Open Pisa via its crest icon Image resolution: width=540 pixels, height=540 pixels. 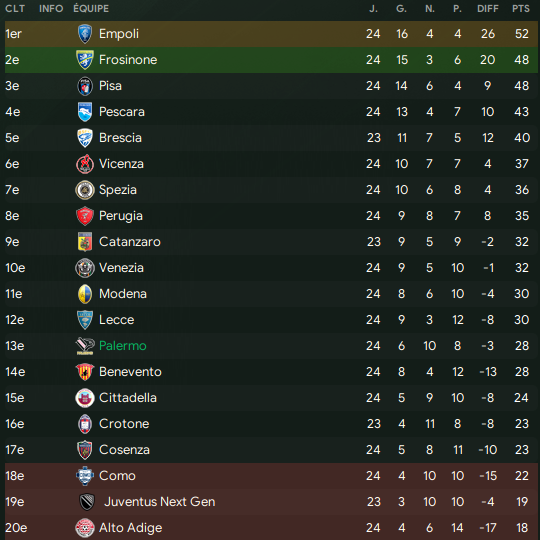click(x=84, y=86)
